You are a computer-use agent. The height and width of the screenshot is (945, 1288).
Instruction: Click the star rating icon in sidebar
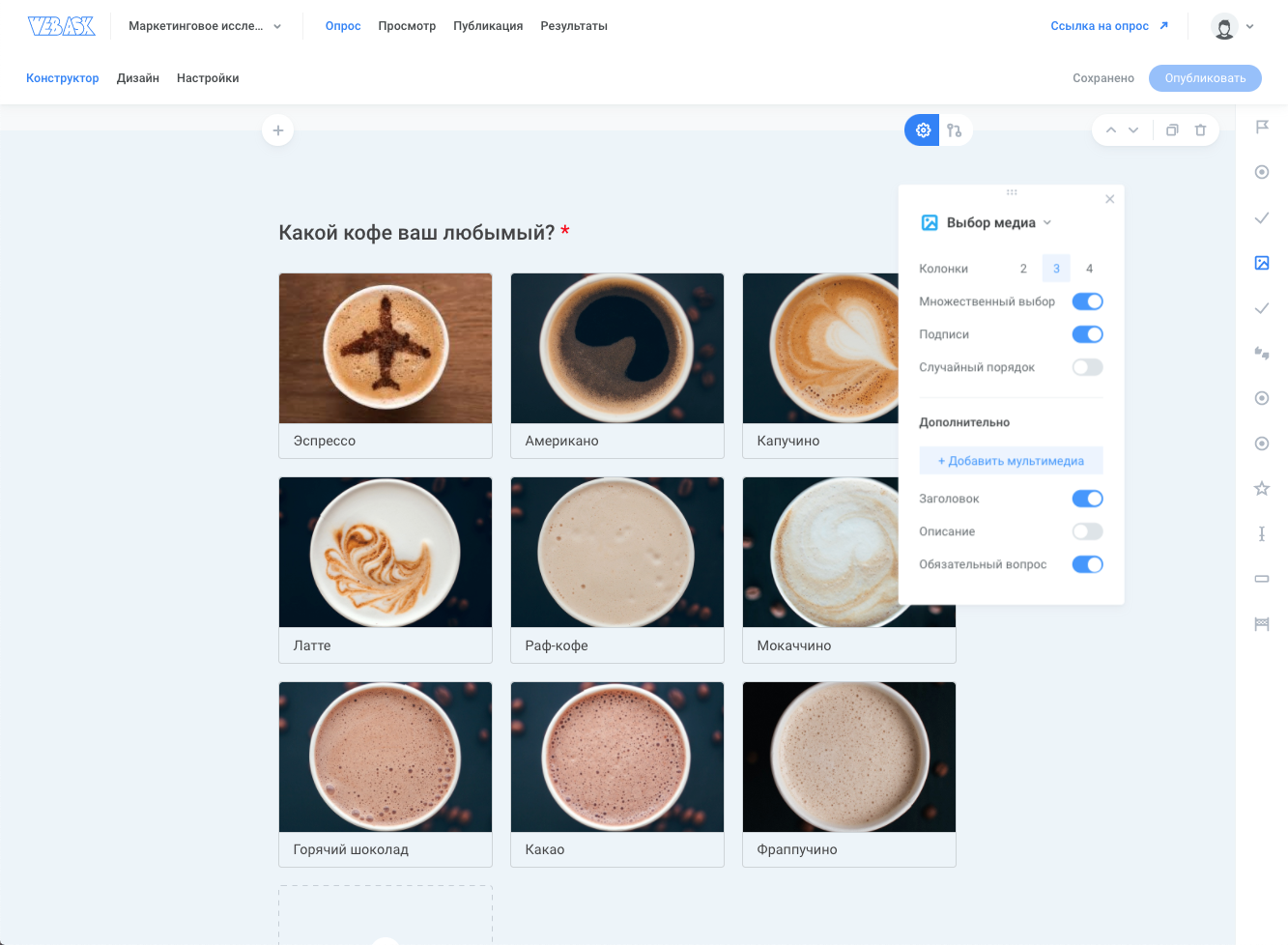(x=1262, y=489)
